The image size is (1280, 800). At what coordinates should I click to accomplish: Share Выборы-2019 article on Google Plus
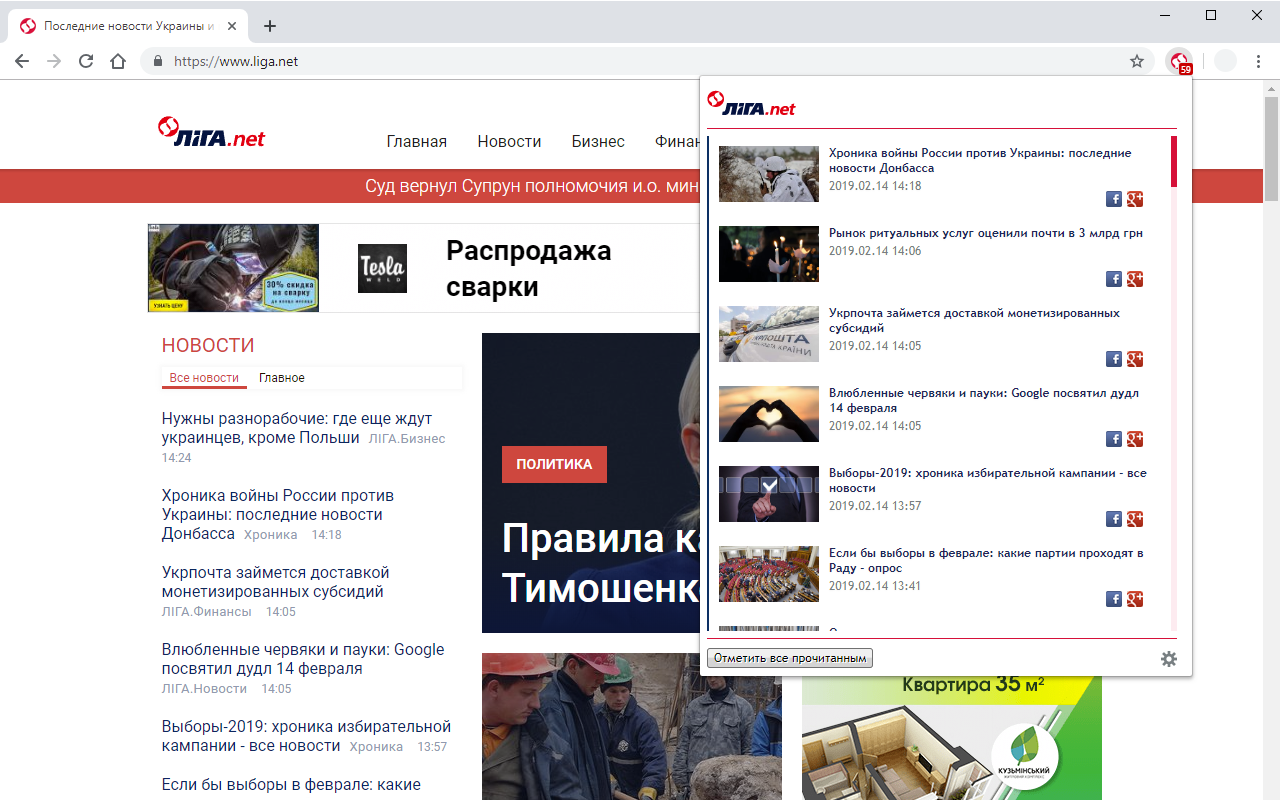(1135, 519)
